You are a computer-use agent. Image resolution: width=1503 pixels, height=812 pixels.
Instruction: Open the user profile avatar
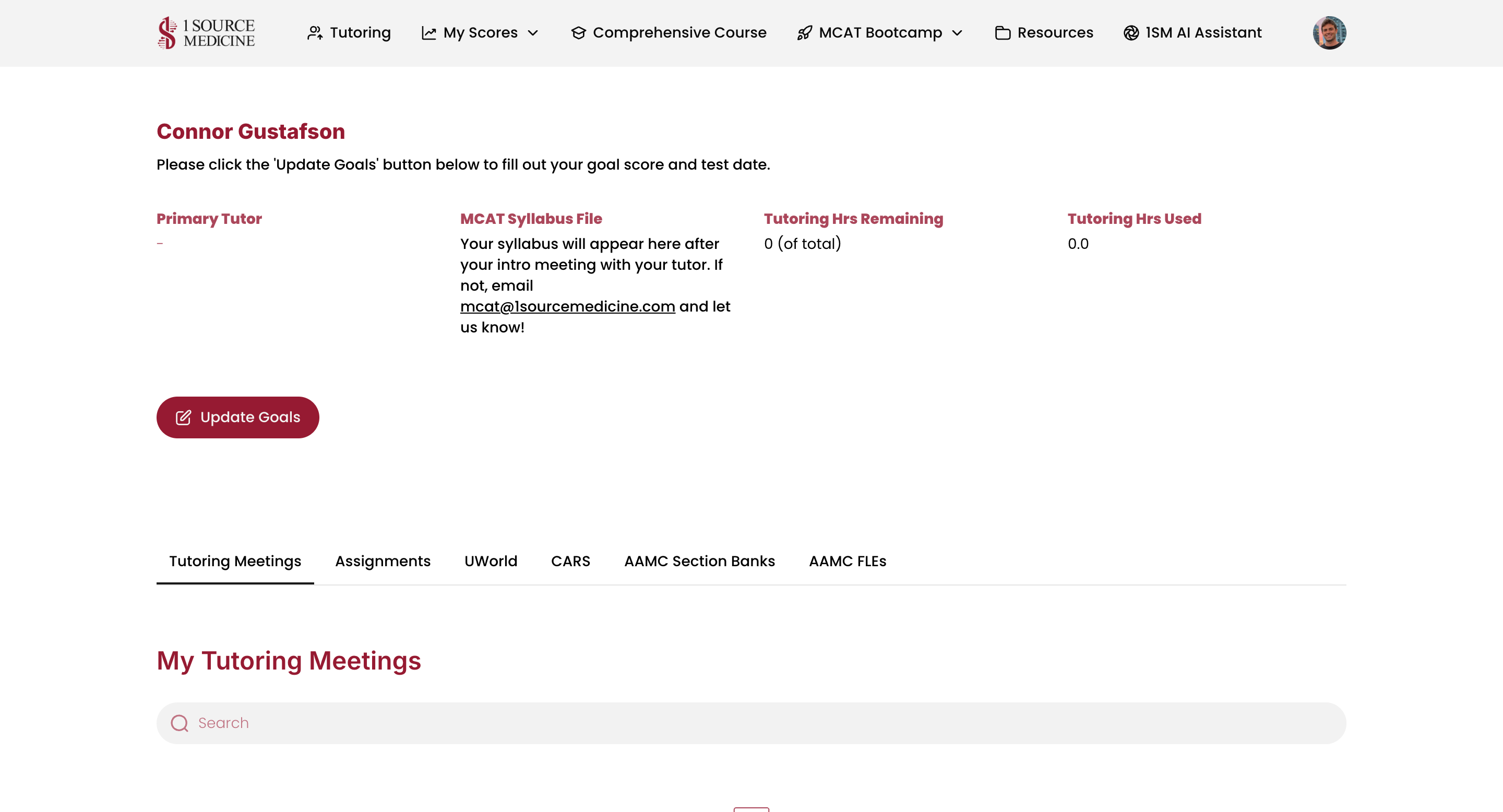tap(1329, 33)
